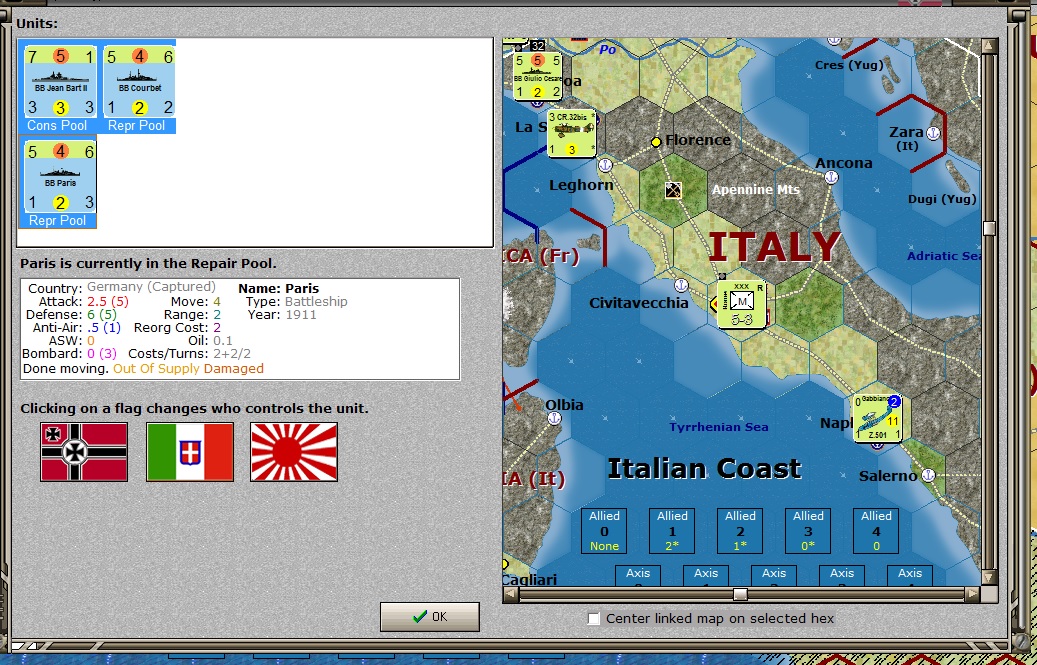Click the Florence city dot

coord(655,141)
